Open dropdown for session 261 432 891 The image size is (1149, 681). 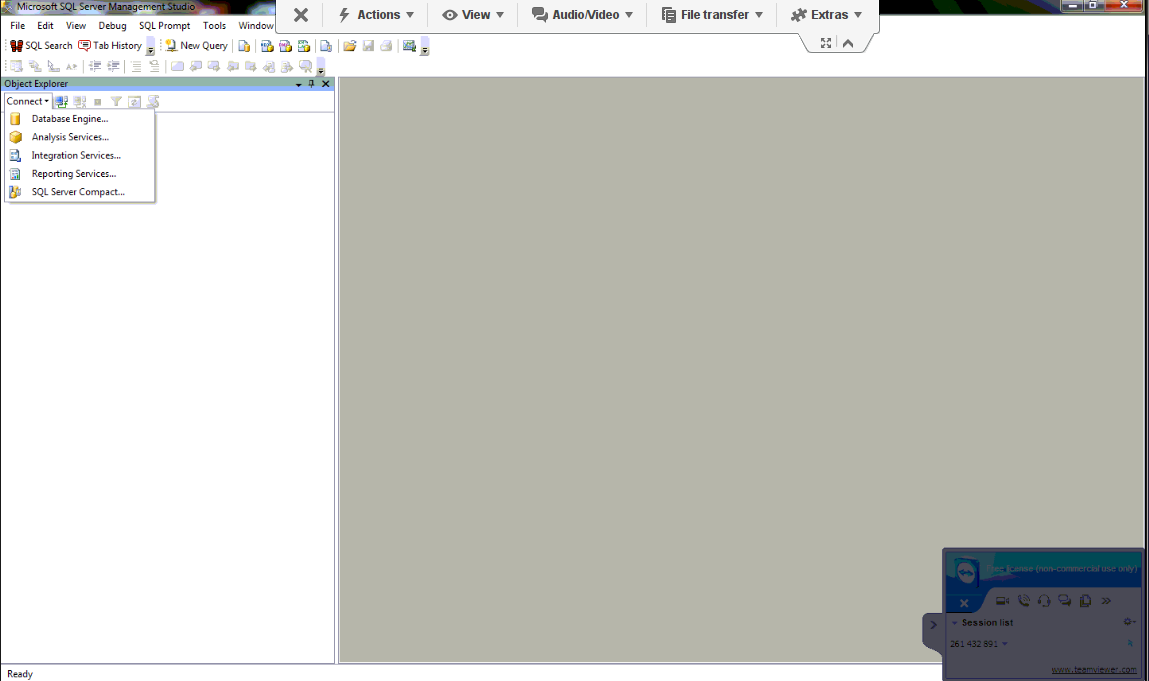(x=1005, y=644)
